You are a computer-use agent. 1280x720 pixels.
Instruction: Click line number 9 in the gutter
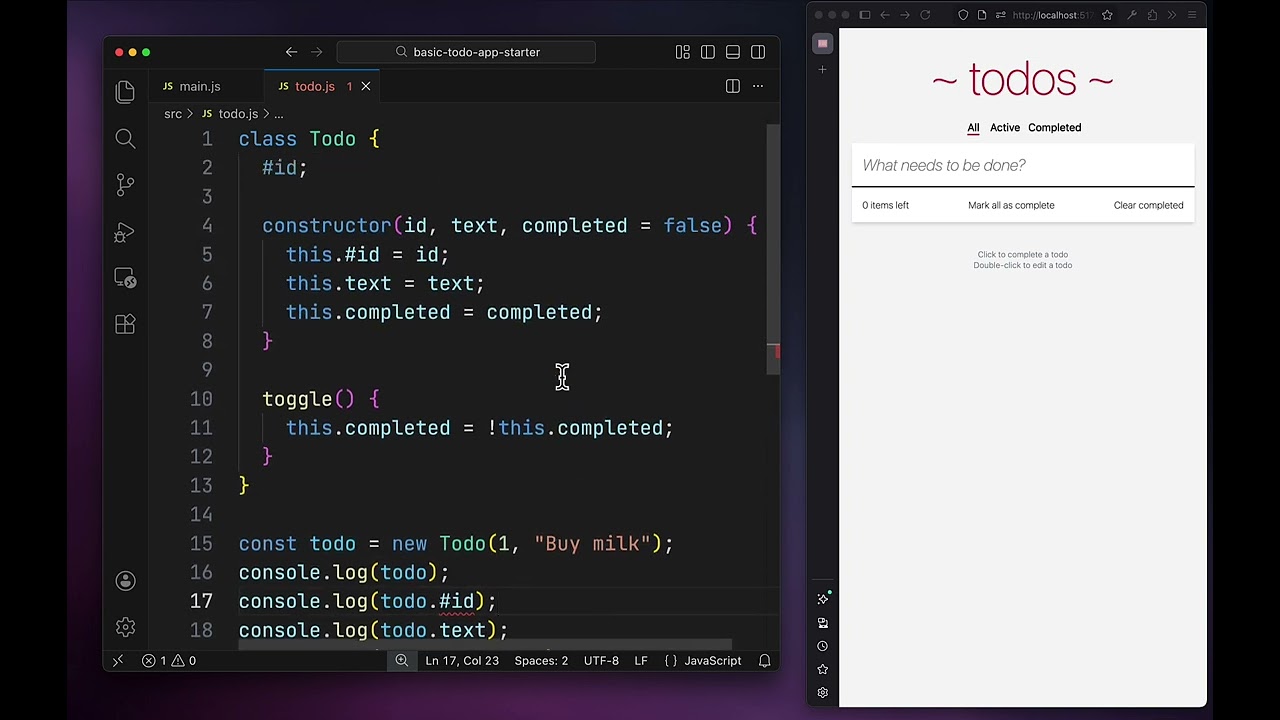206,370
